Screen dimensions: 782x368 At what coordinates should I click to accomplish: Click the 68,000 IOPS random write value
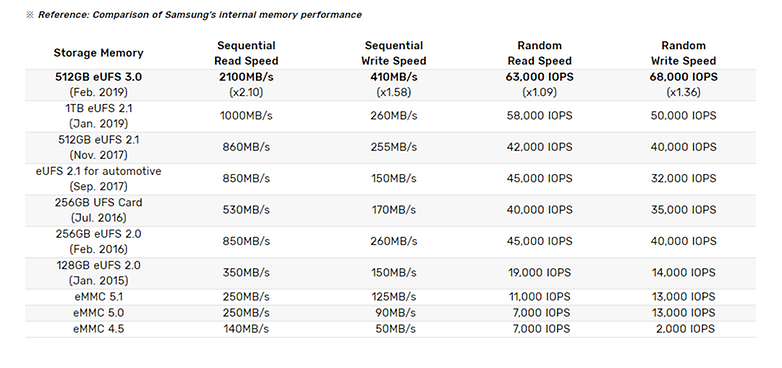tap(683, 77)
